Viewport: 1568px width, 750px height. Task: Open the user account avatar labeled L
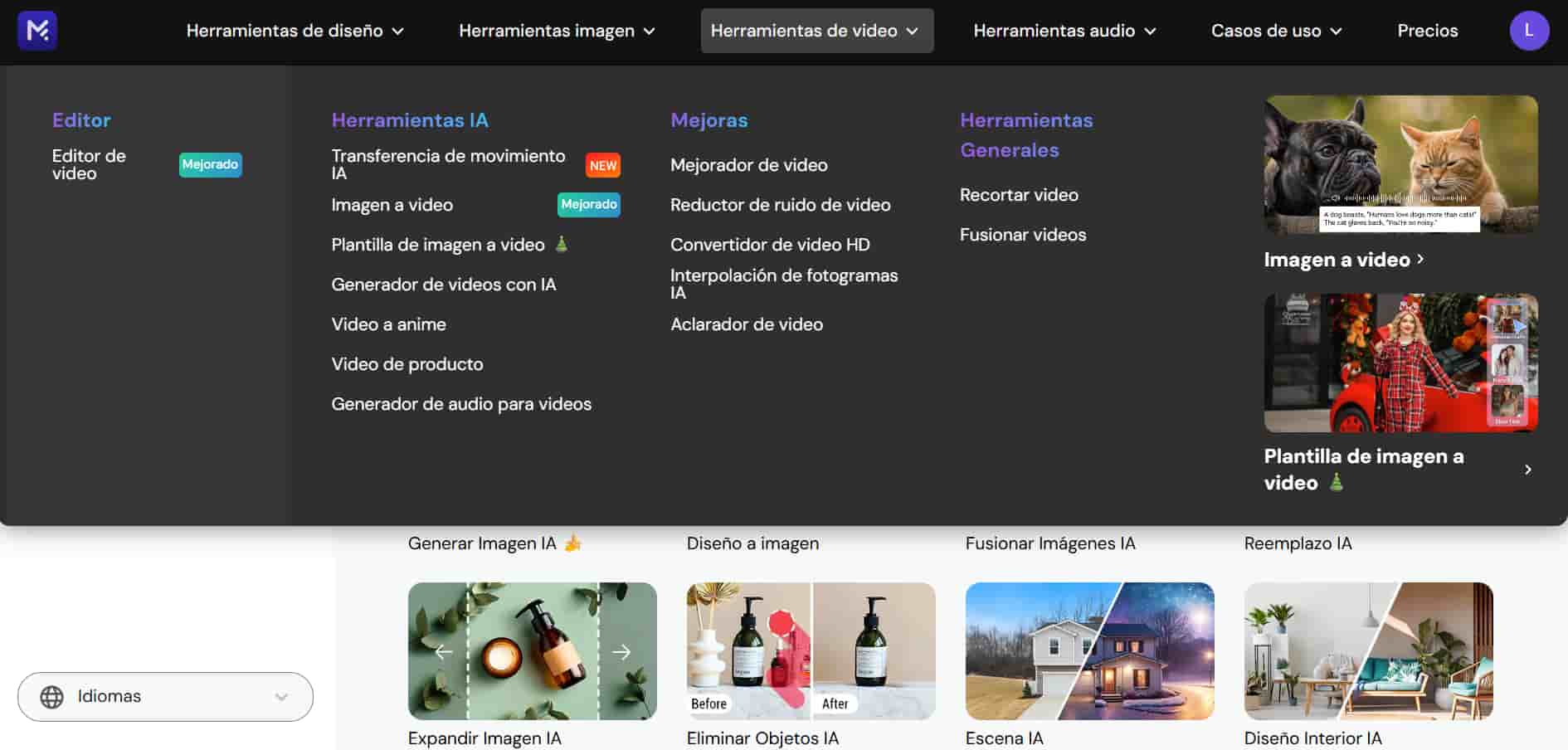(1530, 31)
